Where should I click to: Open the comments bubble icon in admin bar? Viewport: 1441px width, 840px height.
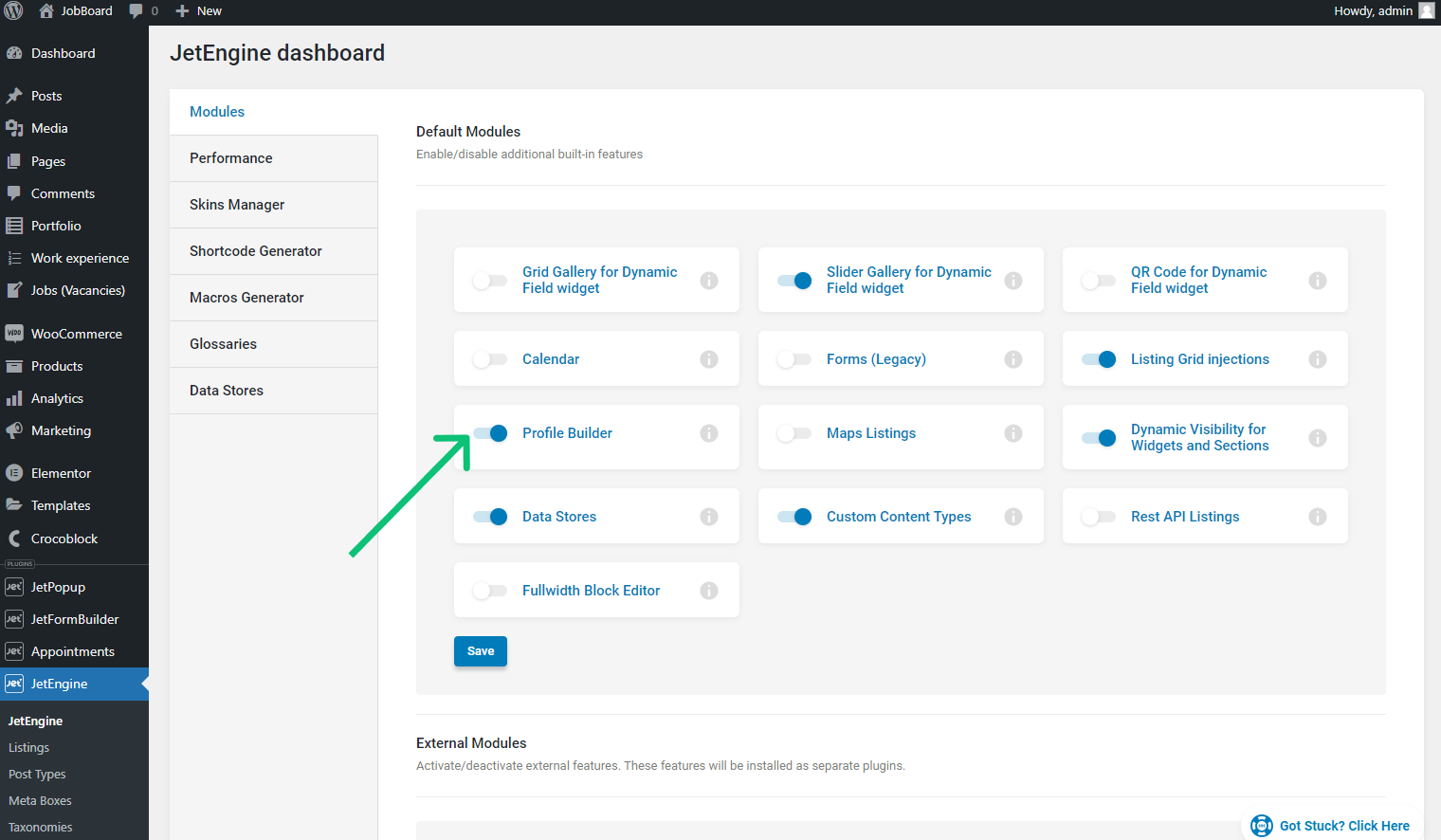pyautogui.click(x=137, y=11)
